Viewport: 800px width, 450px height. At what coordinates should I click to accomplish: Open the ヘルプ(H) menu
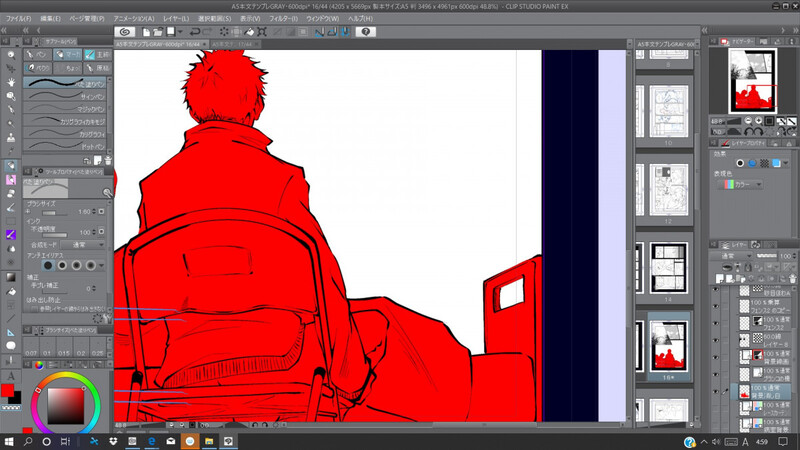tap(360, 18)
